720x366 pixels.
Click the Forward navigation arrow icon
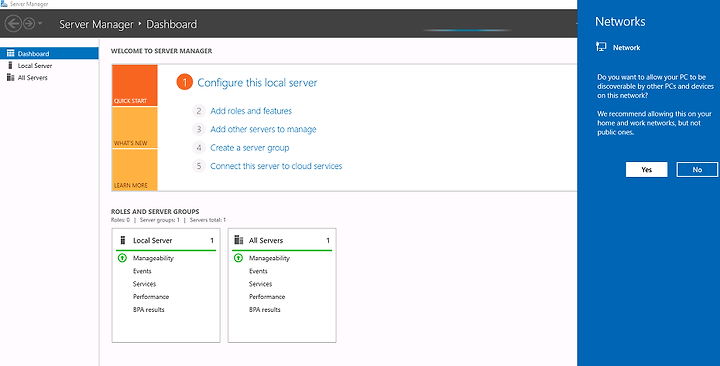29,23
